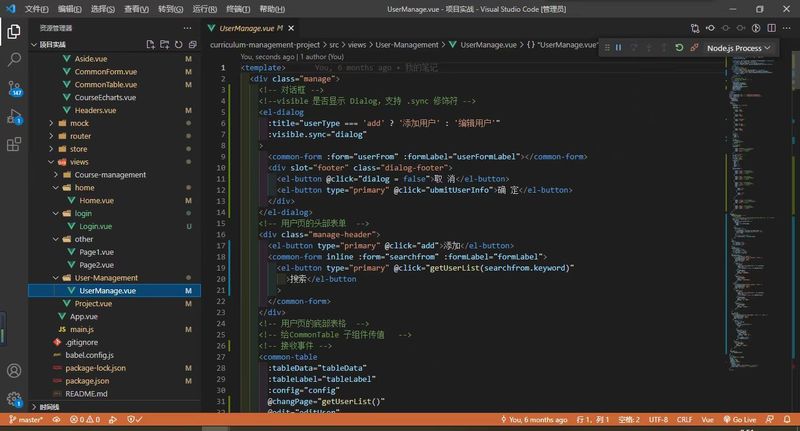Open errors and warnings in status bar
Screen dimensions: 800x431
(85, 419)
